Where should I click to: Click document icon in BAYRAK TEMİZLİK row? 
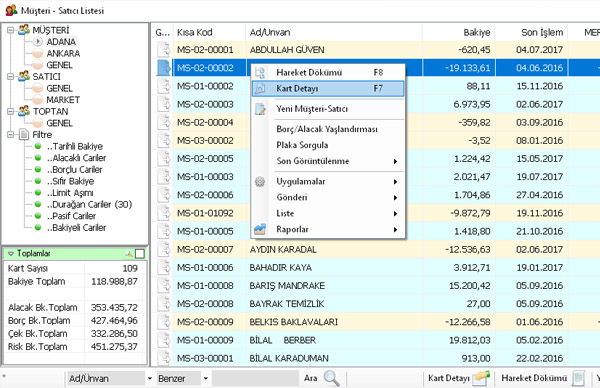[x=164, y=304]
